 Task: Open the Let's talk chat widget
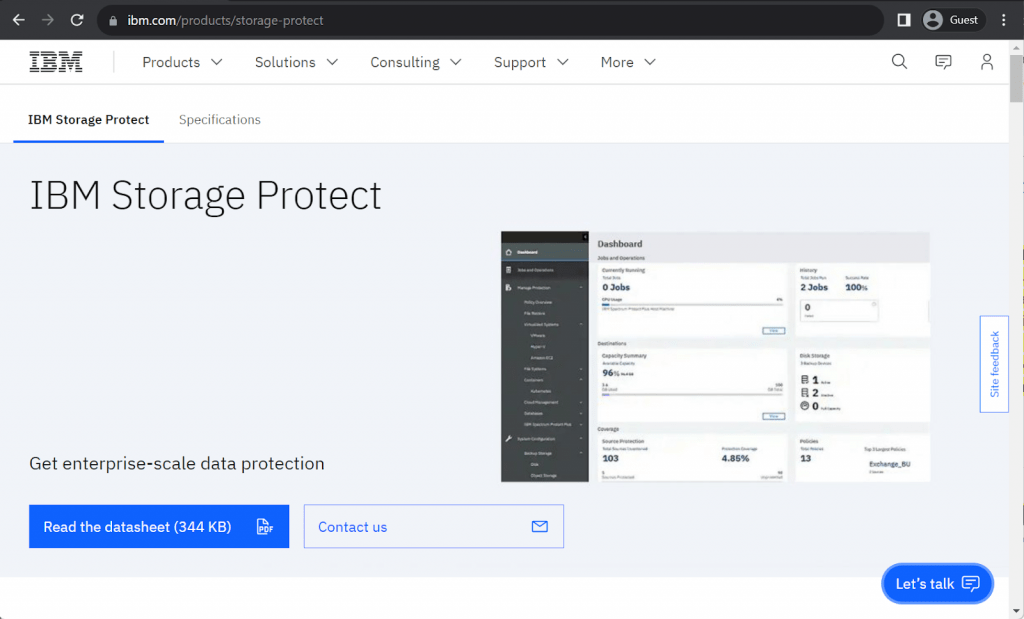click(937, 583)
